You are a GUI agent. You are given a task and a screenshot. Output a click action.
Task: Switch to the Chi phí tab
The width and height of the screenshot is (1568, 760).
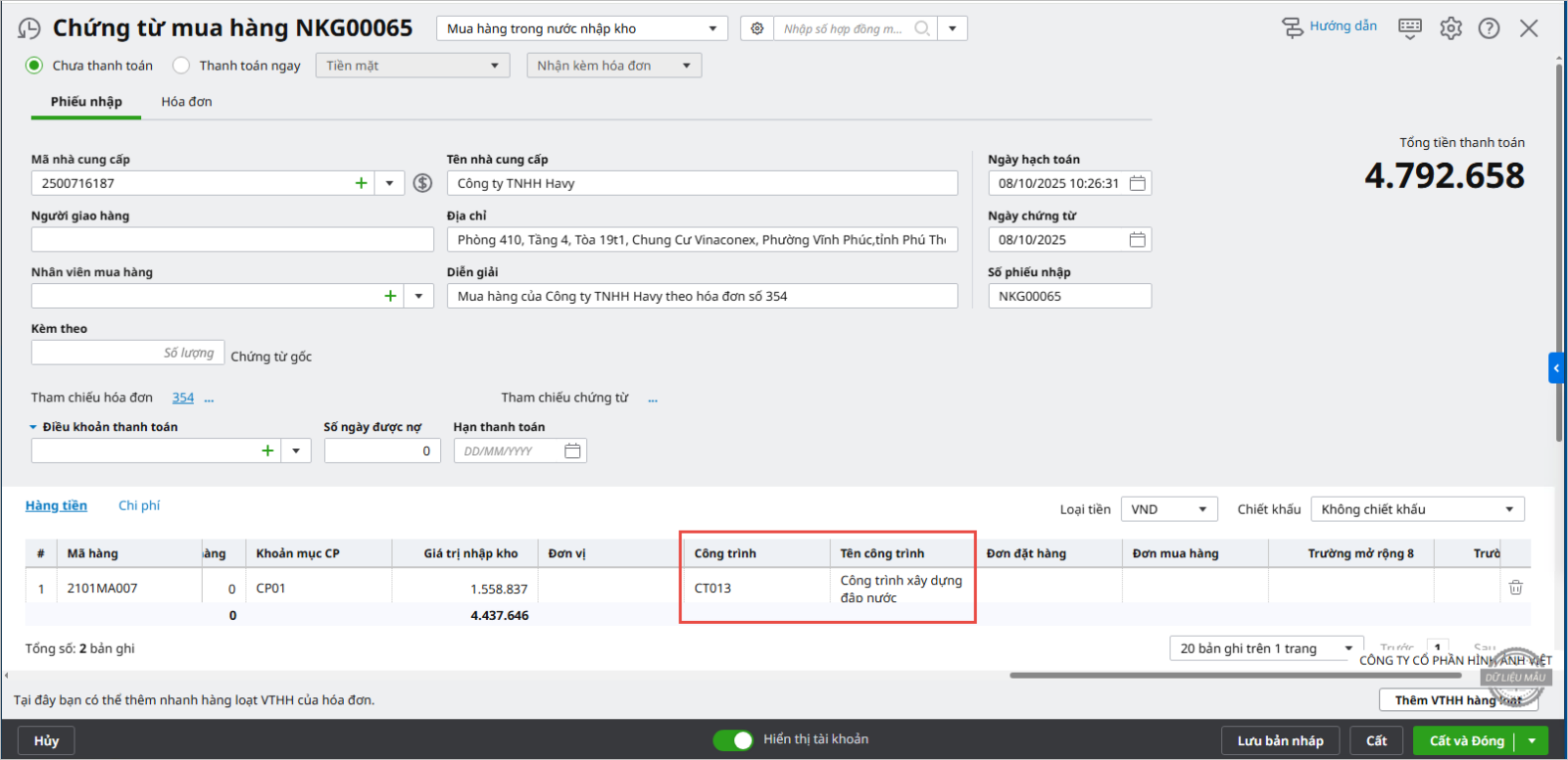point(139,505)
